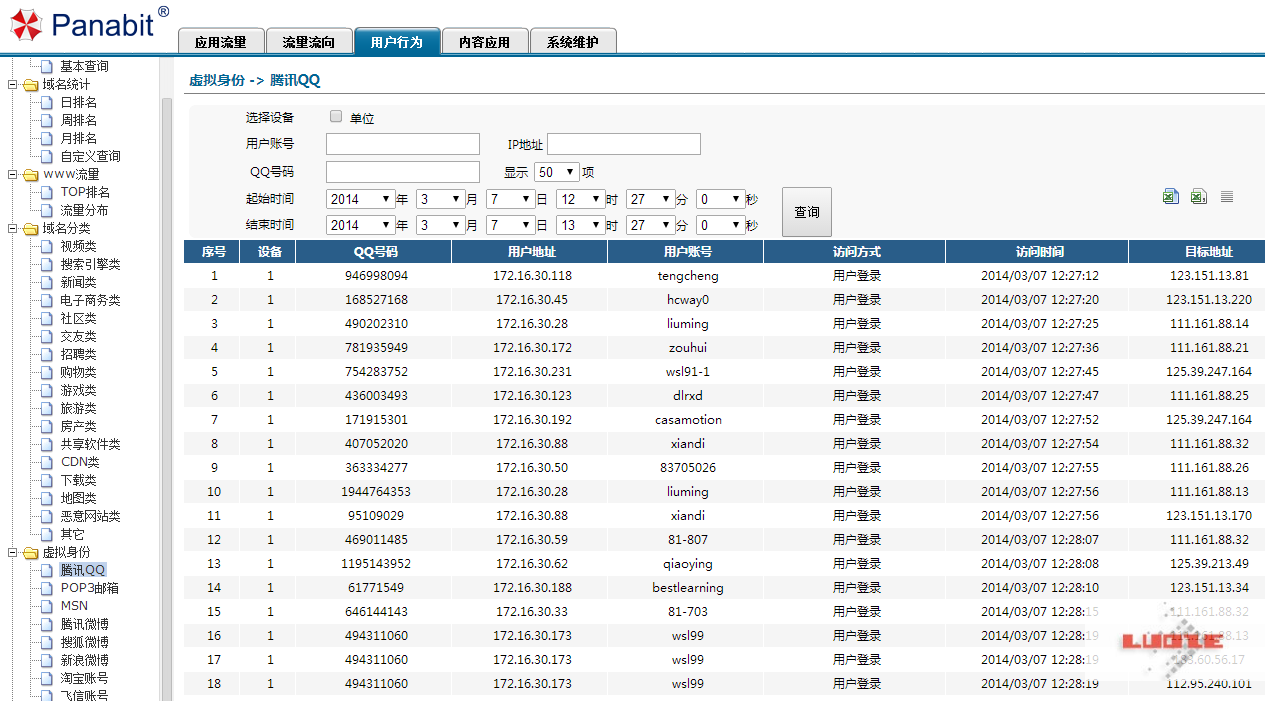Open the end time day dropdown
The width and height of the screenshot is (1265, 701).
[510, 225]
